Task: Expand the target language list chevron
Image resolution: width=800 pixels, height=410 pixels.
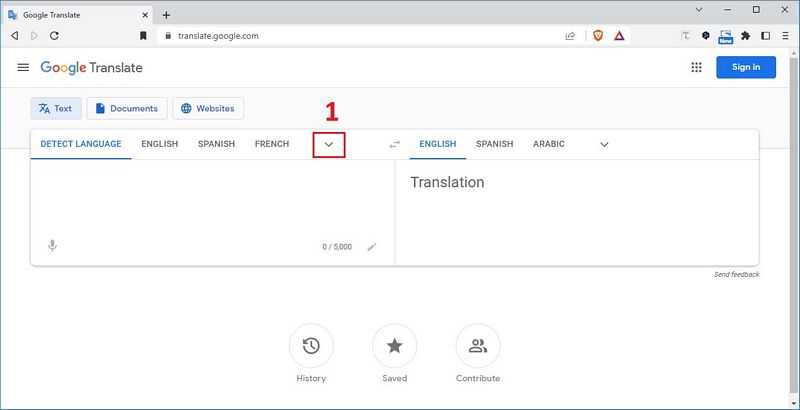Action: [604, 144]
